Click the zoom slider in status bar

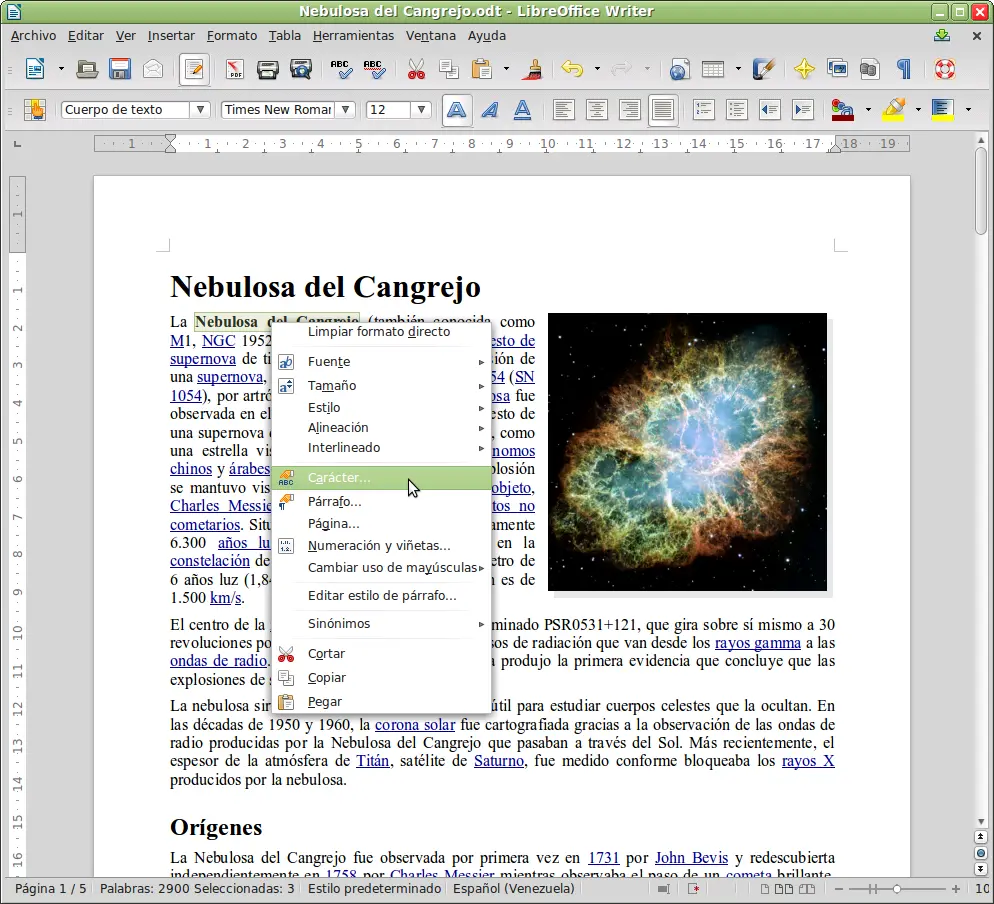896,889
